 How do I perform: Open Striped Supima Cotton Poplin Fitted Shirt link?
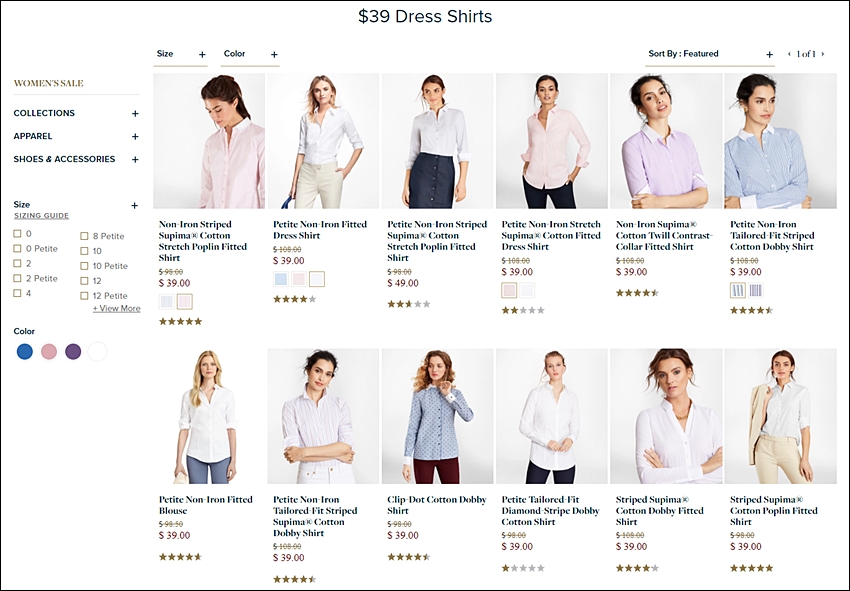click(774, 511)
